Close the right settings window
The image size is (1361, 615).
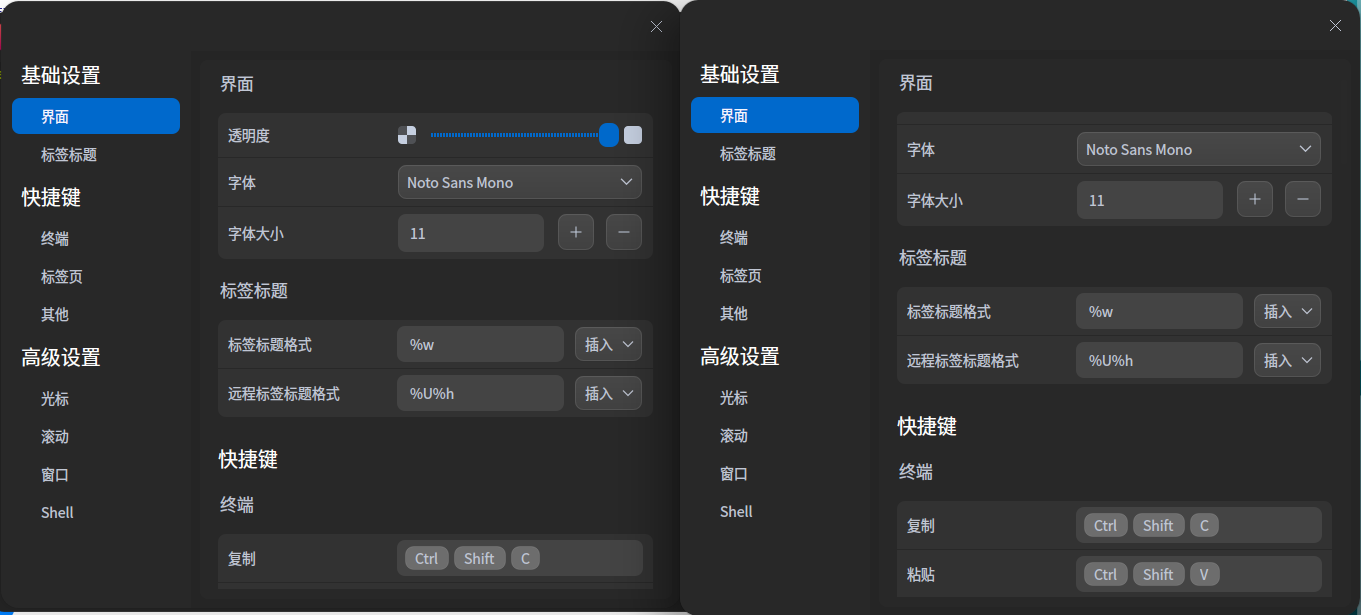point(1335,26)
